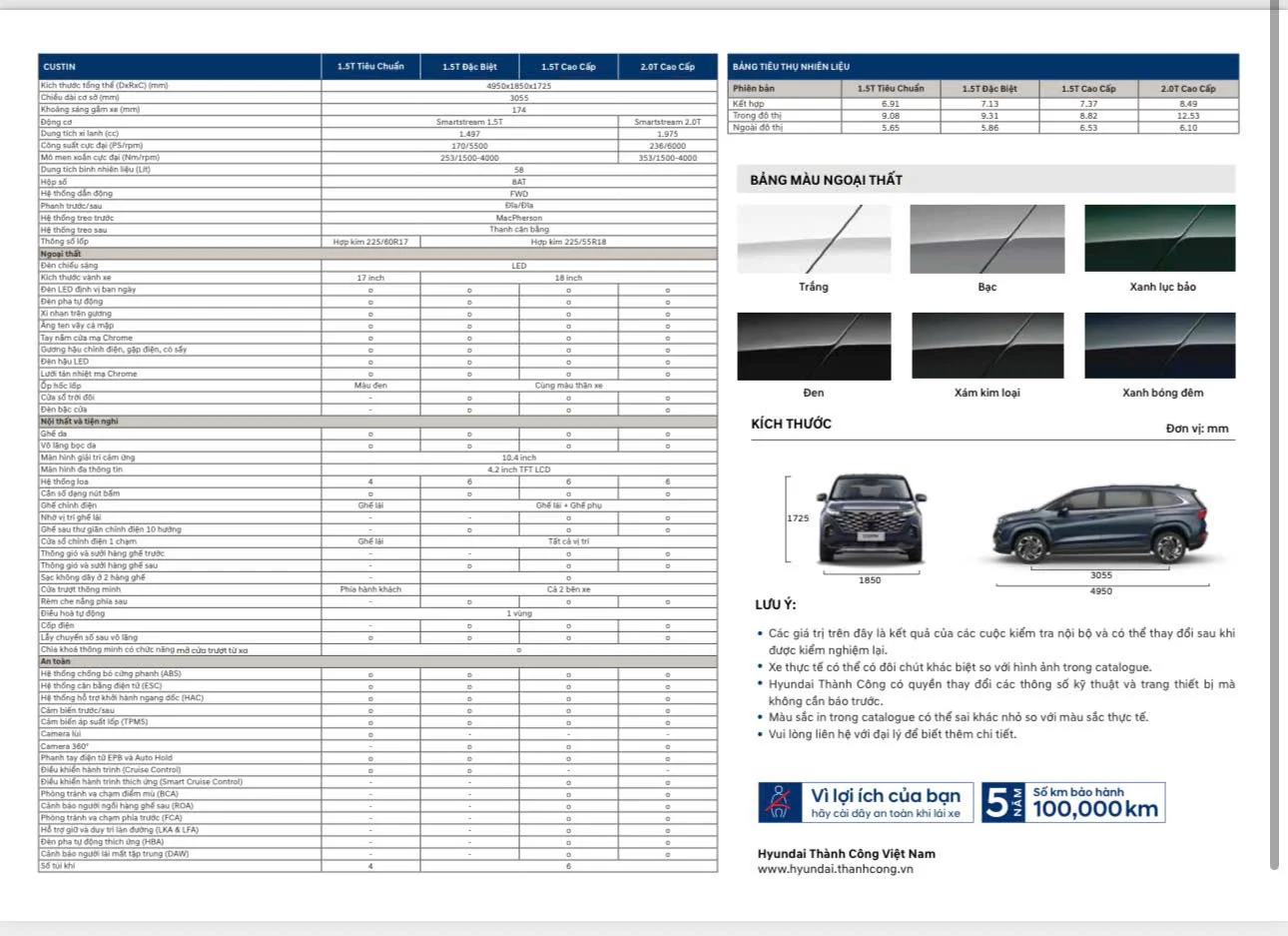
Task: Pick the Trắng exterior color swatch
Action: [x=814, y=239]
